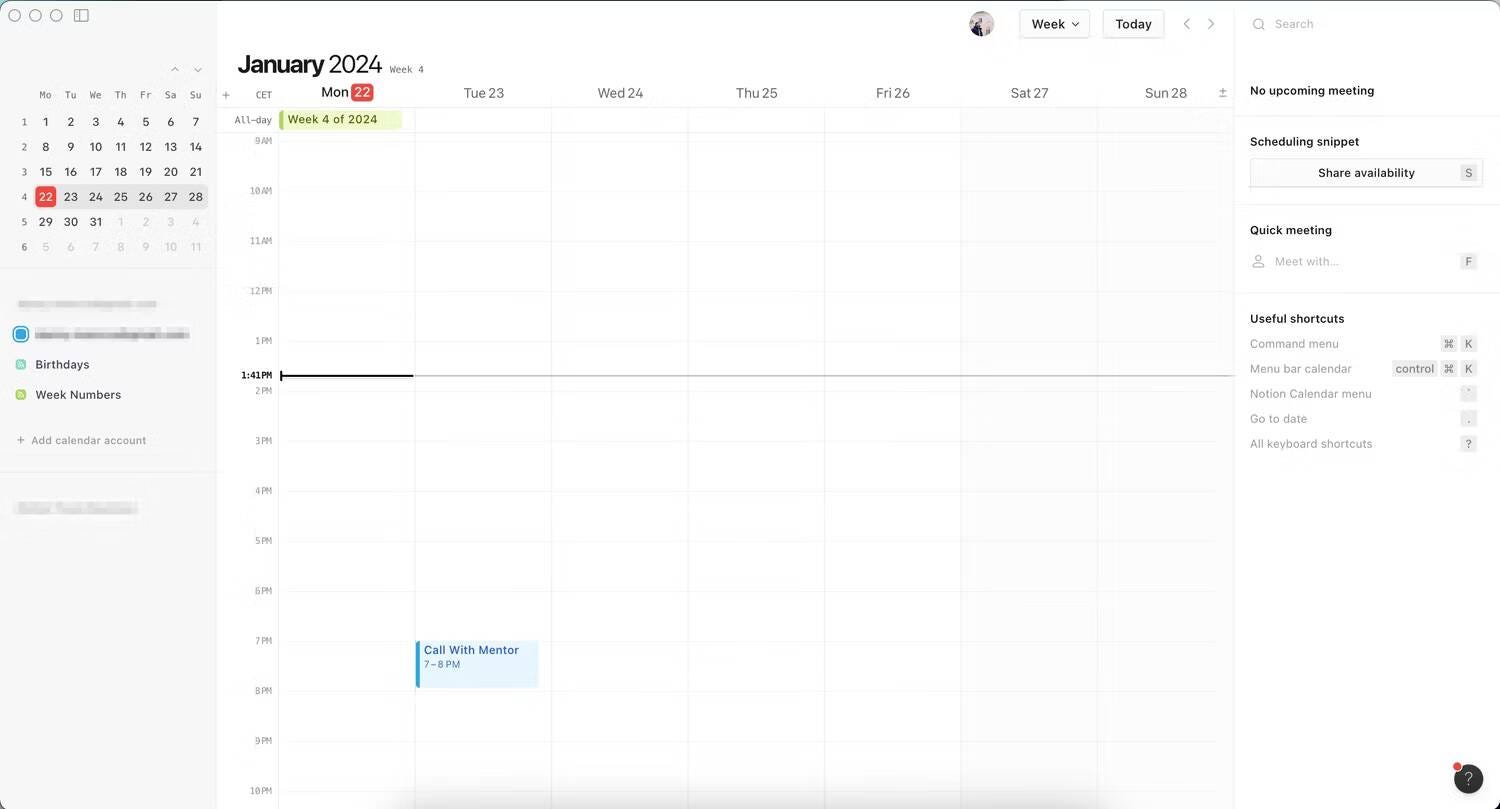
Task: Toggle the sidebar panel icon
Action: coord(82,16)
